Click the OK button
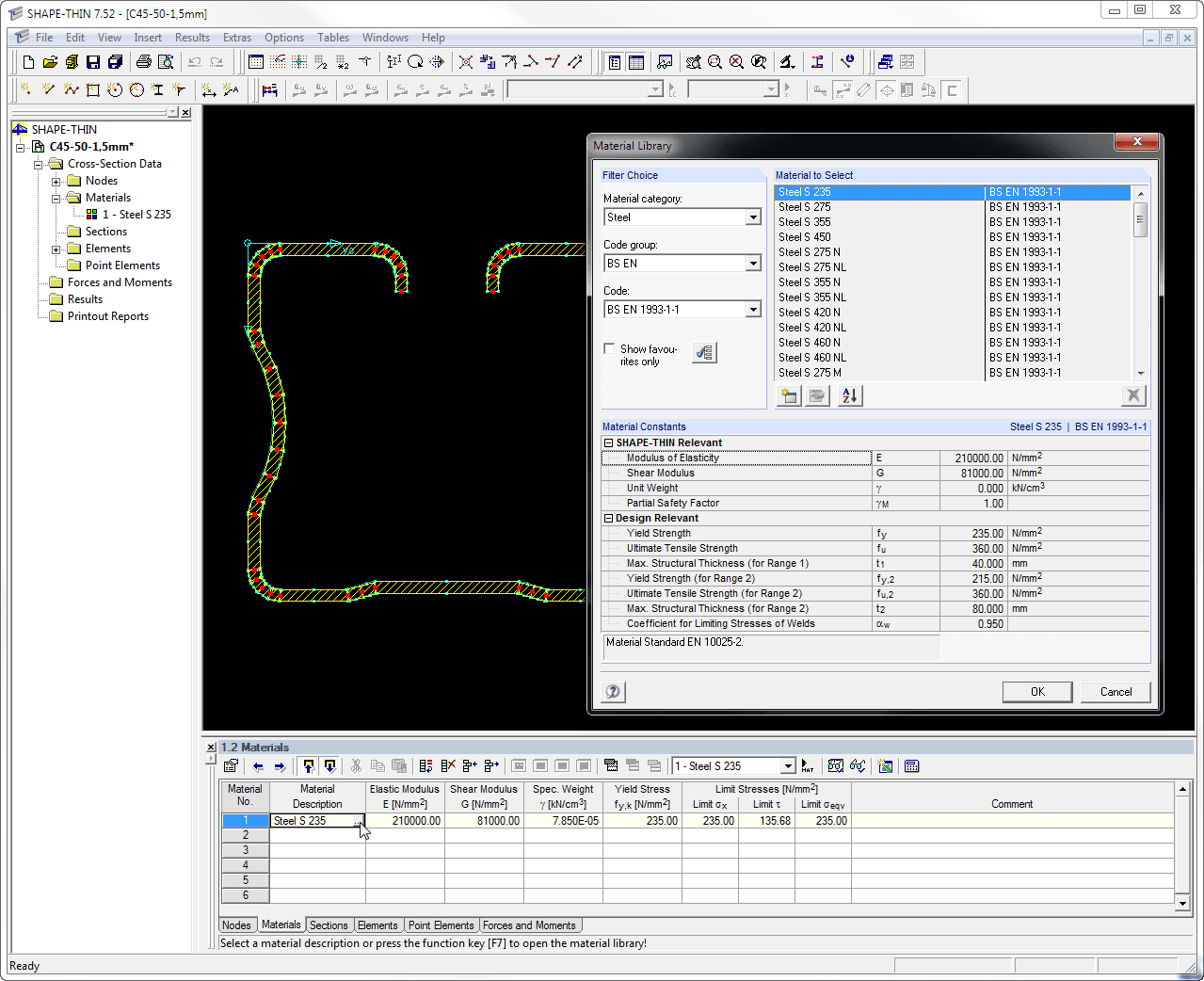The width and height of the screenshot is (1204, 981). [1036, 692]
